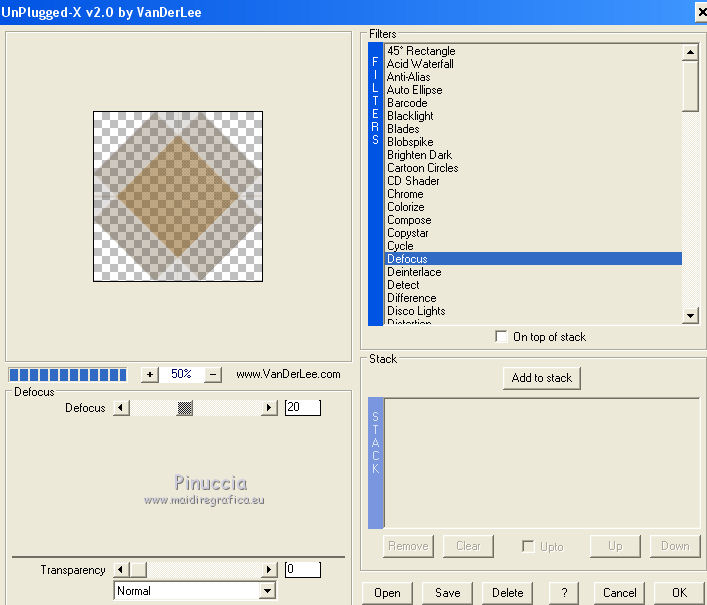This screenshot has width=707, height=605.
Task: Confirm with the OK button
Action: (679, 593)
